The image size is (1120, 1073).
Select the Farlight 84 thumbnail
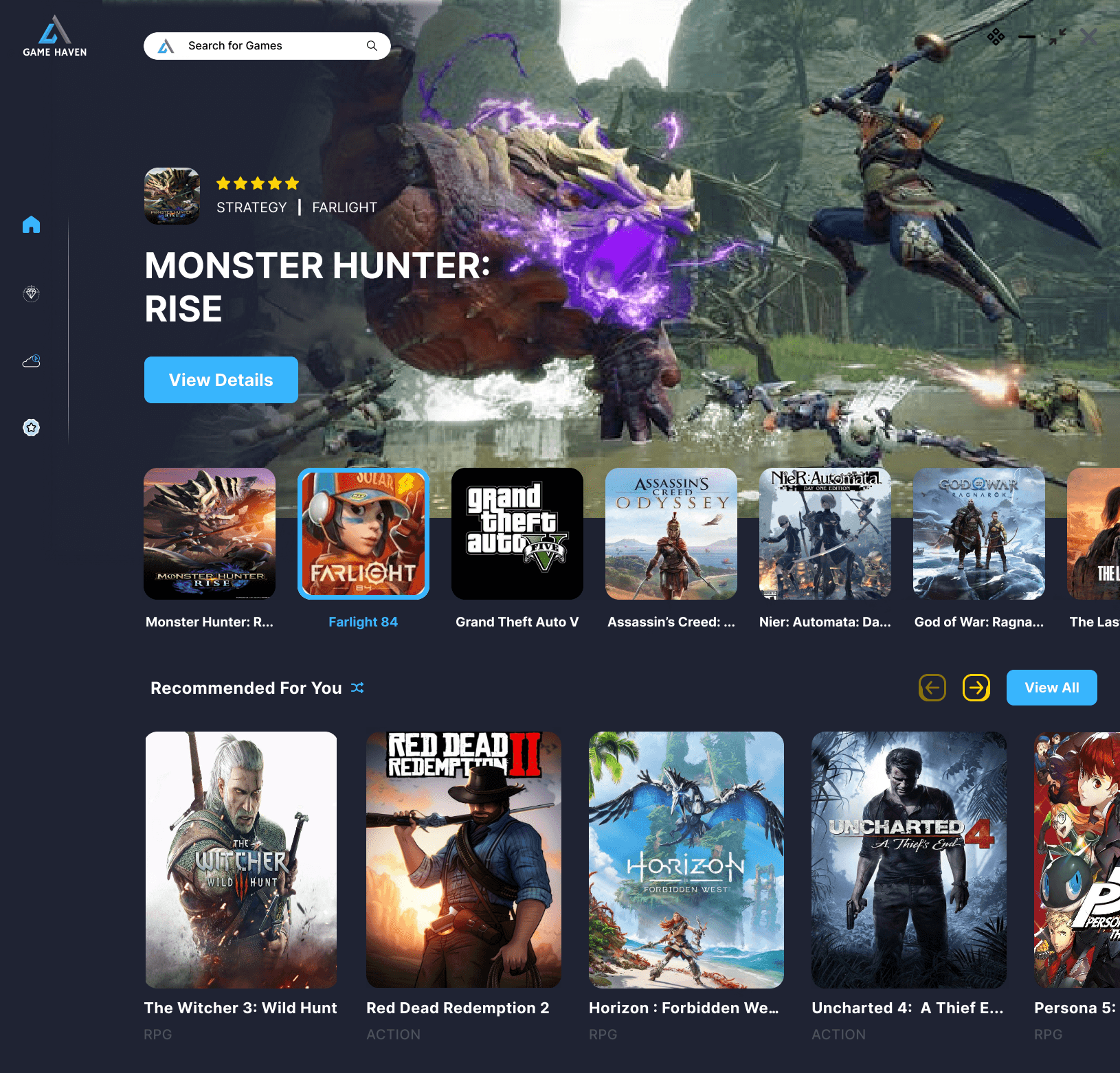click(x=363, y=534)
